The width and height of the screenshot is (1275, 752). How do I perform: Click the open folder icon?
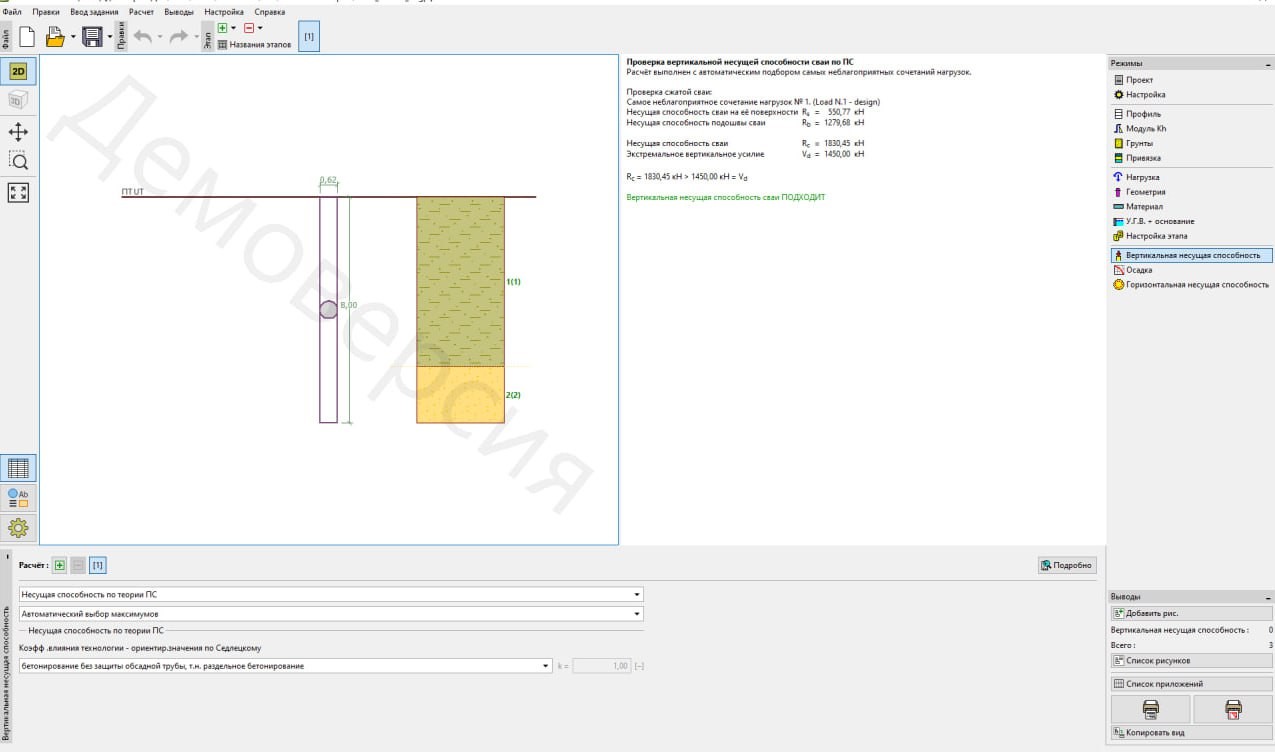(55, 37)
